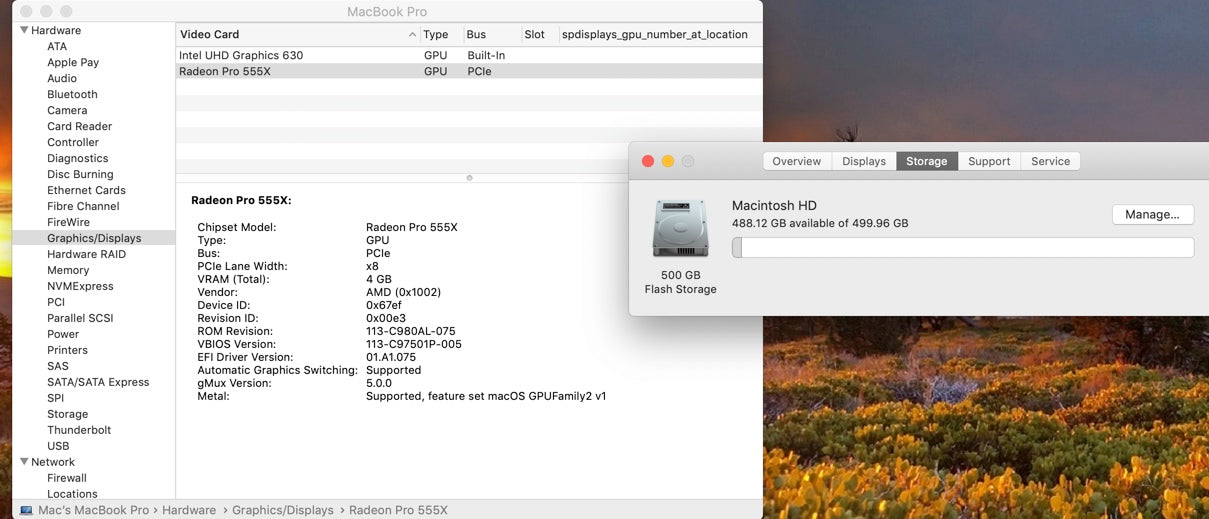This screenshot has width=1209, height=519.
Task: Switch to the Overview tab
Action: (x=796, y=161)
